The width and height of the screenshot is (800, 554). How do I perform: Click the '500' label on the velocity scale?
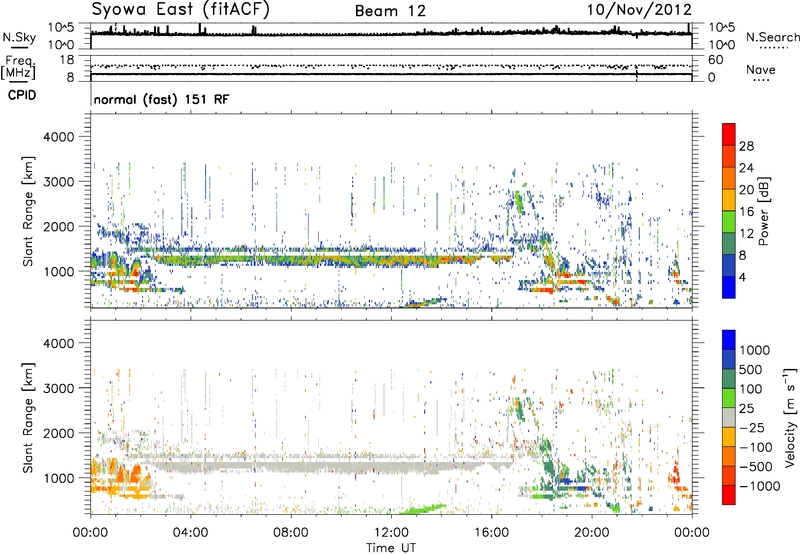[x=751, y=370]
